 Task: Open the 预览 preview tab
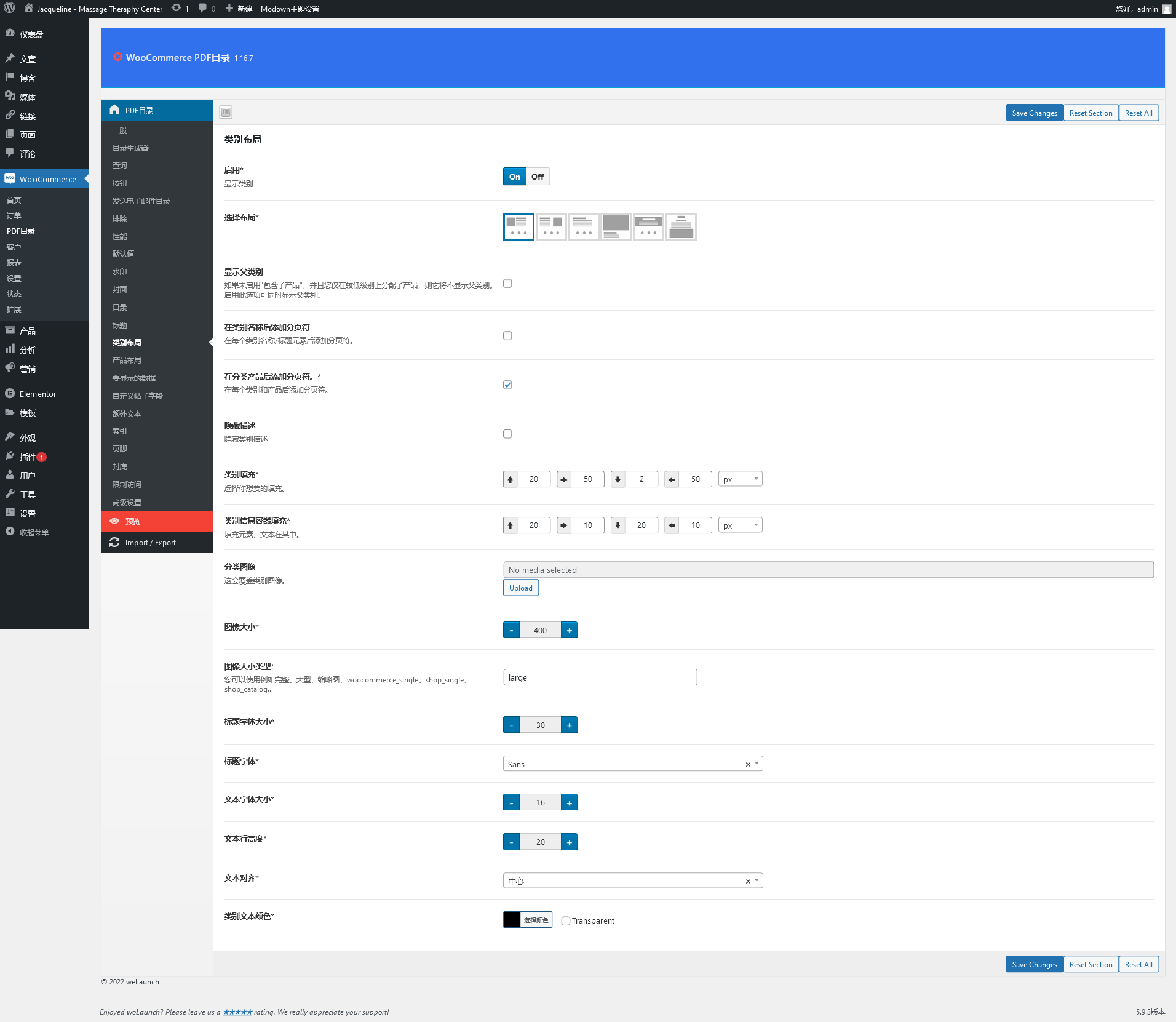(157, 521)
